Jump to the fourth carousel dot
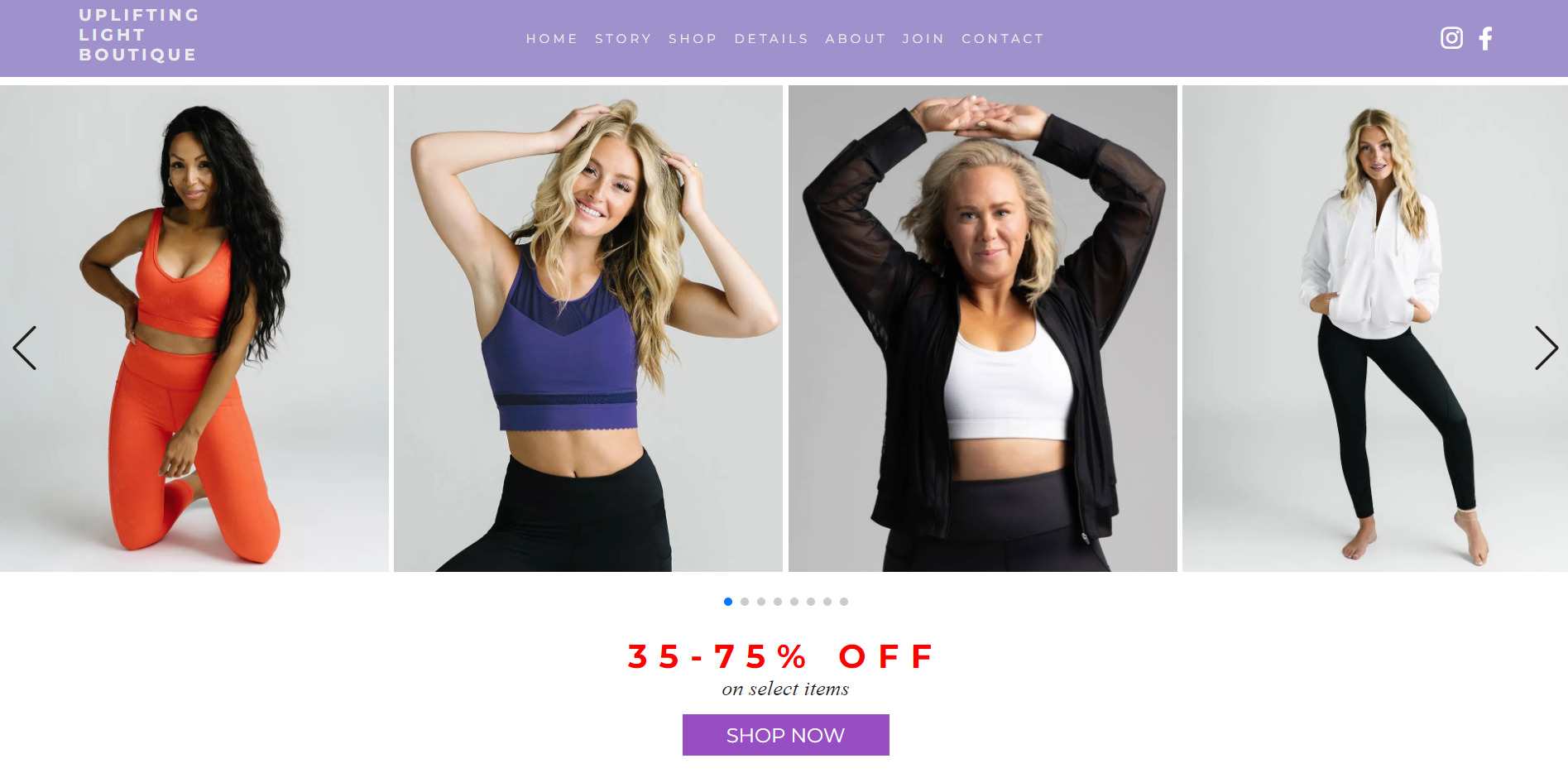 (x=778, y=602)
